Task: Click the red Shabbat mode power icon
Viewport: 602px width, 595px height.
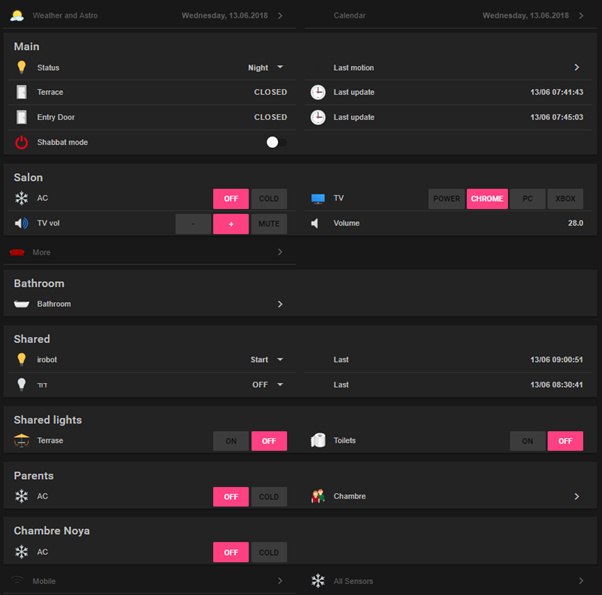Action: coord(22,142)
